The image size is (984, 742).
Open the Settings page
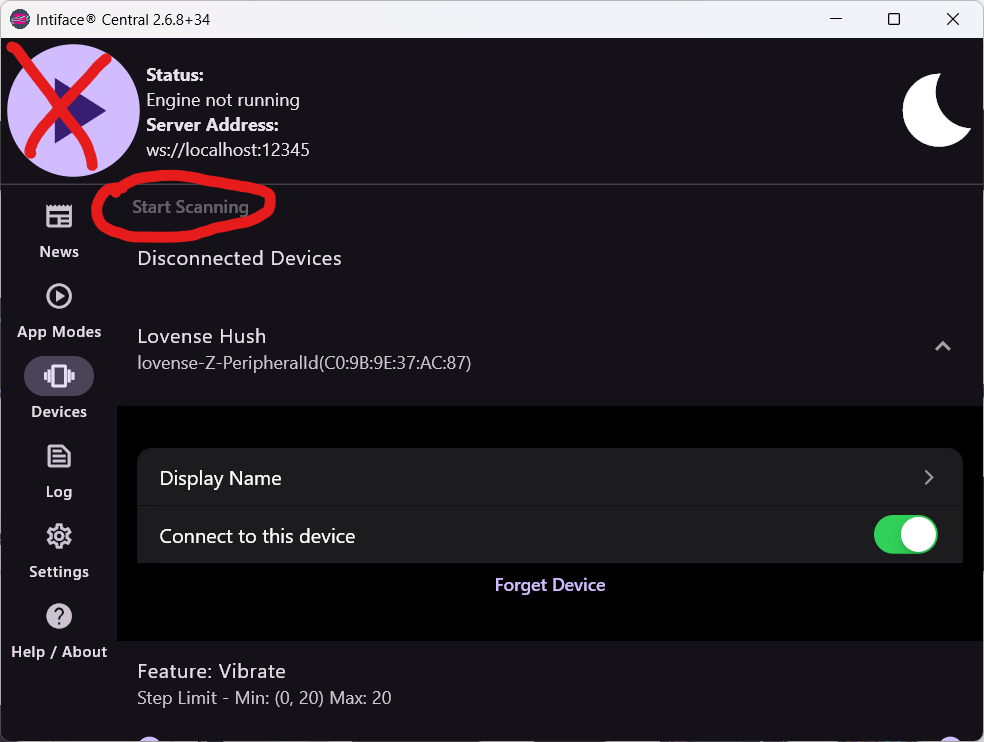pyautogui.click(x=58, y=549)
